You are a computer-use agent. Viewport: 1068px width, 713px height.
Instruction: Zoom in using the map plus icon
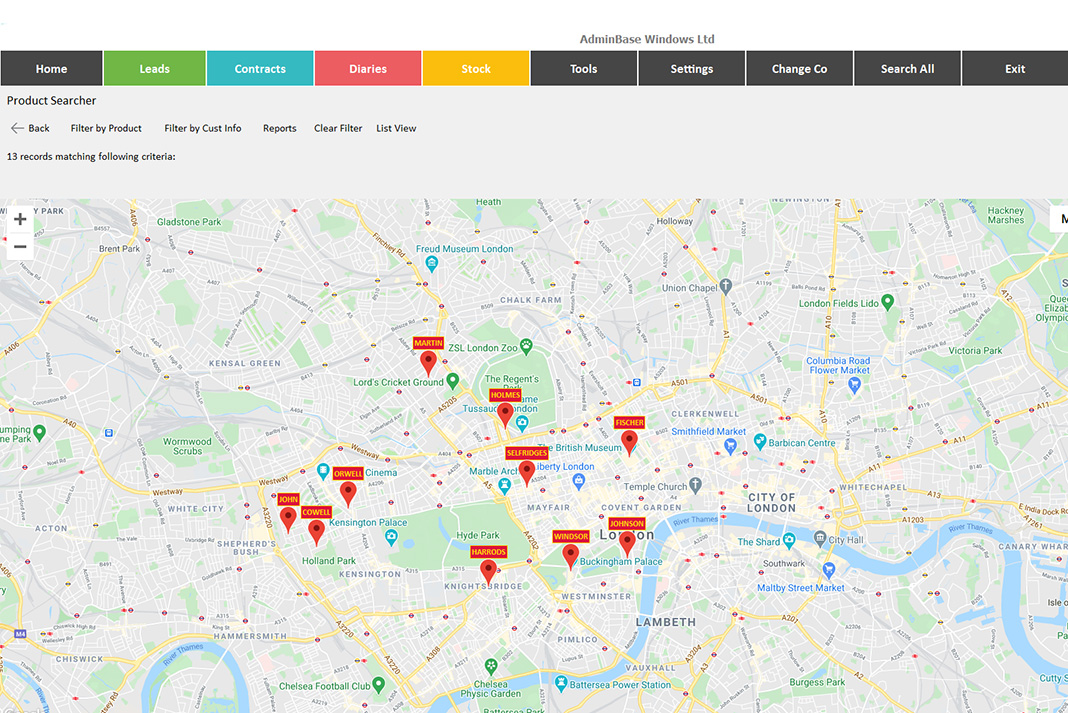pos(20,218)
